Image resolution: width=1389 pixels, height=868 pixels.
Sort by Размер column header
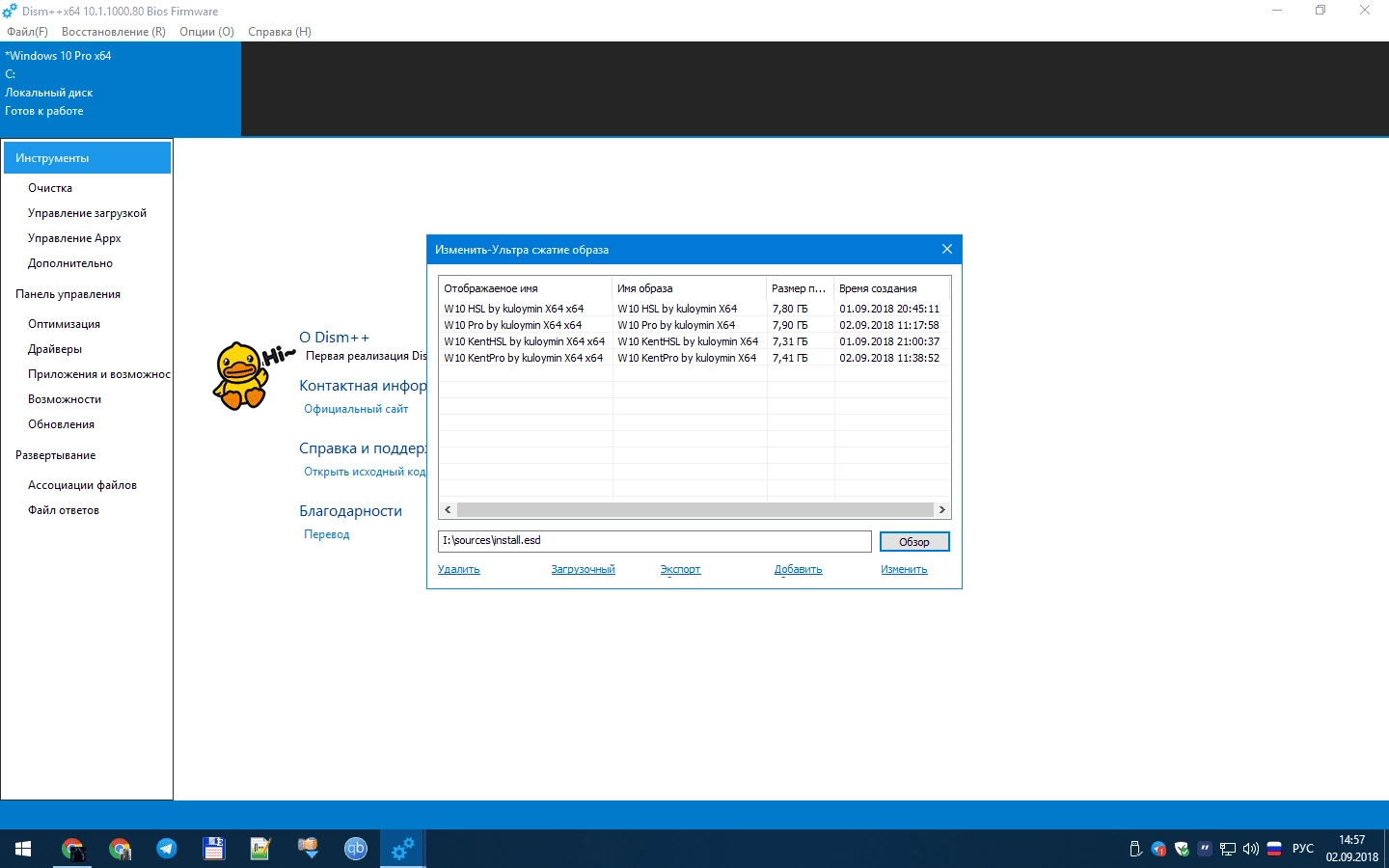tap(801, 288)
